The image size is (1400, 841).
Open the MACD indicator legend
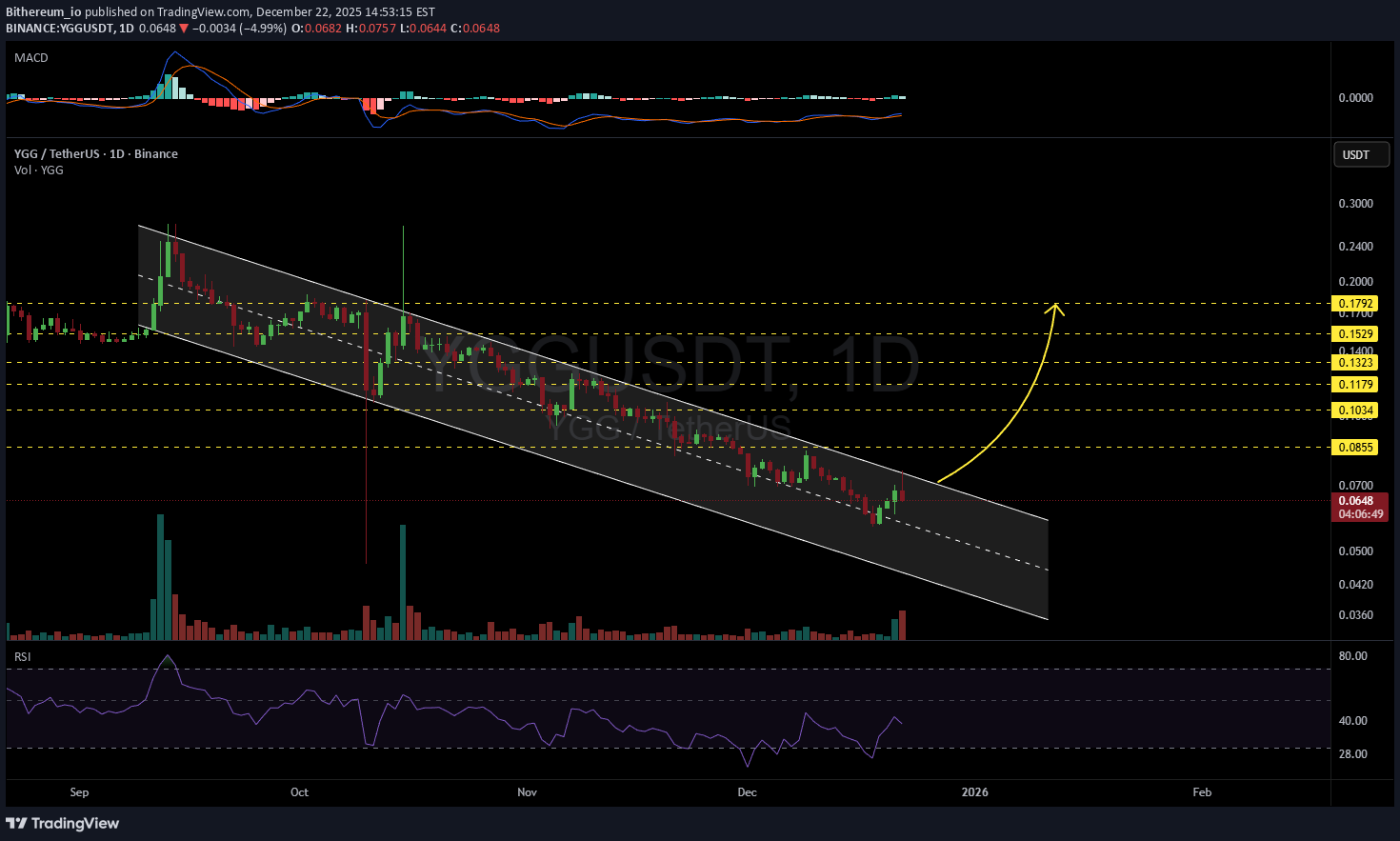coord(31,58)
